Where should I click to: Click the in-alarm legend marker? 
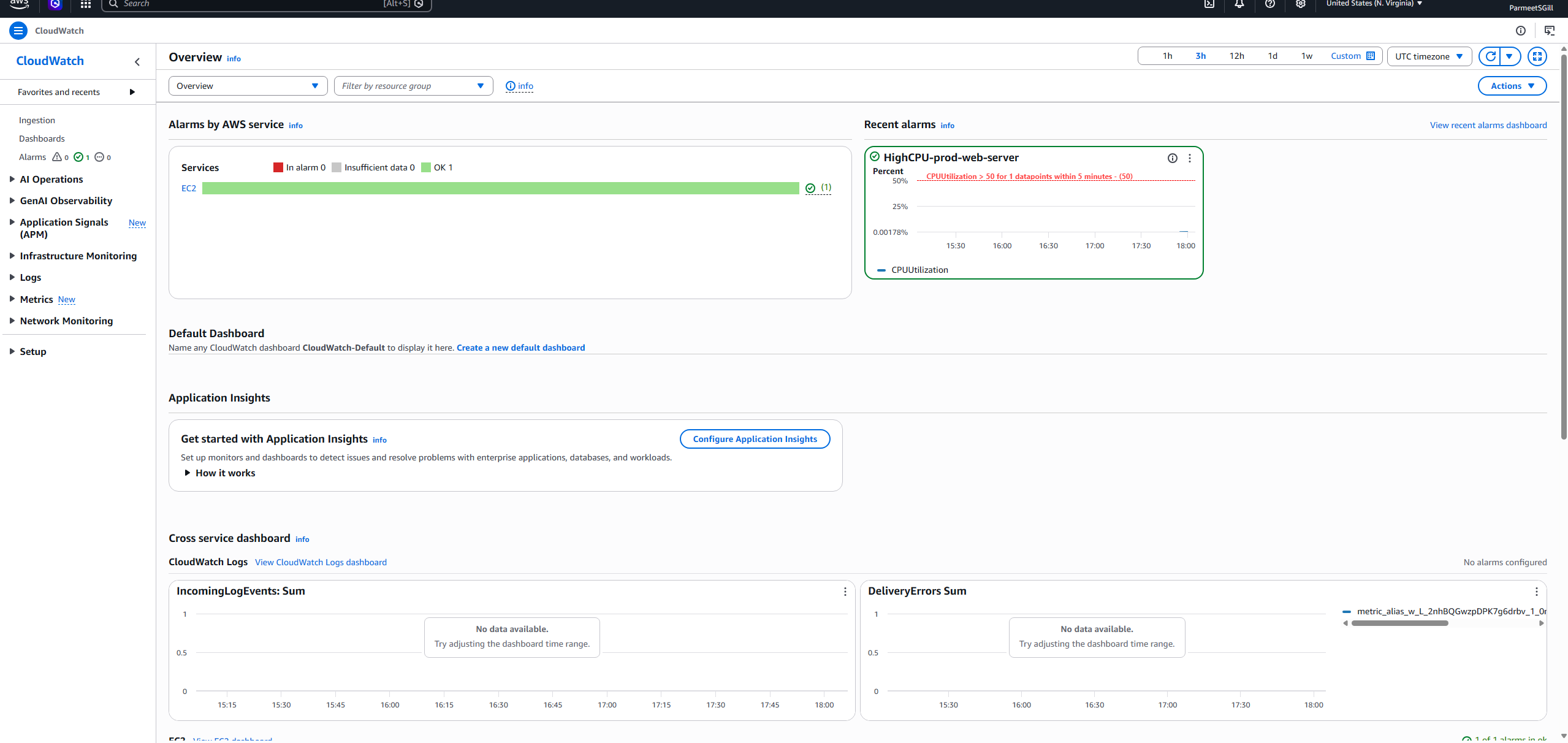(278, 167)
